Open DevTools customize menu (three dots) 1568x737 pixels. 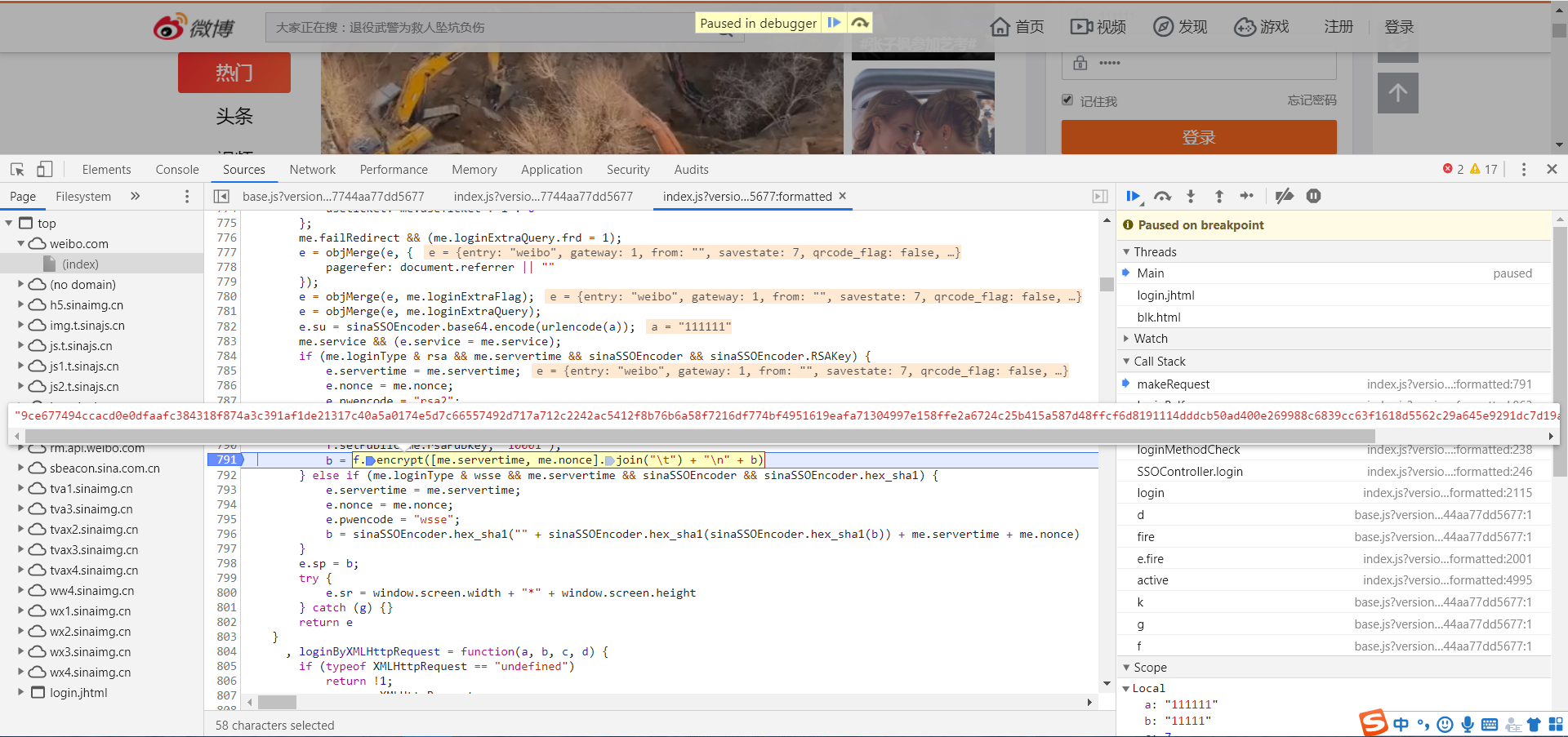tap(1523, 169)
